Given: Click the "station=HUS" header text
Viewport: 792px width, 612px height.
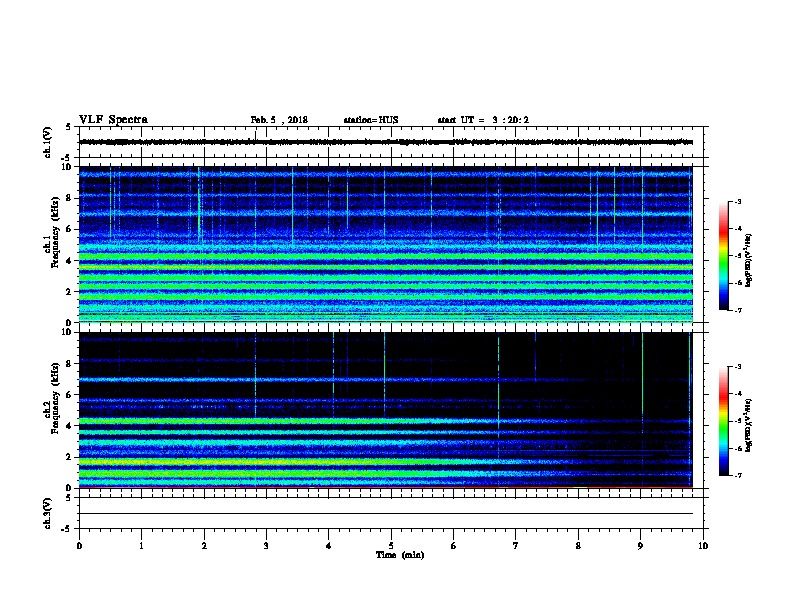Looking at the screenshot, I should point(371,120).
